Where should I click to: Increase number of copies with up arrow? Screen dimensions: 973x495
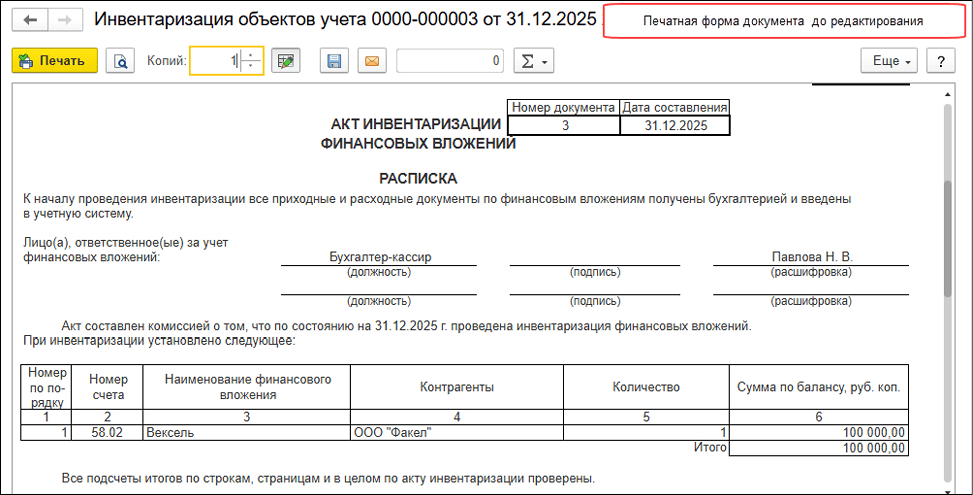pyautogui.click(x=250, y=55)
